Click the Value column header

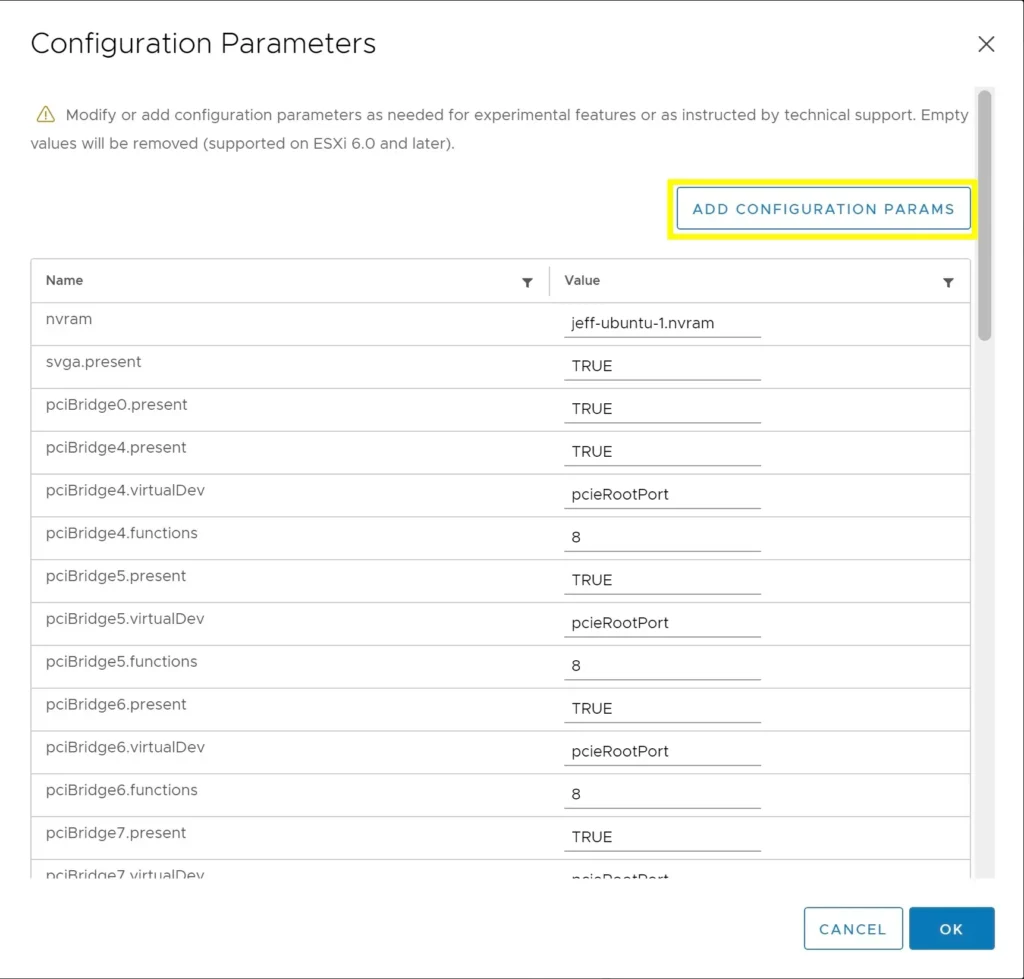tap(582, 281)
